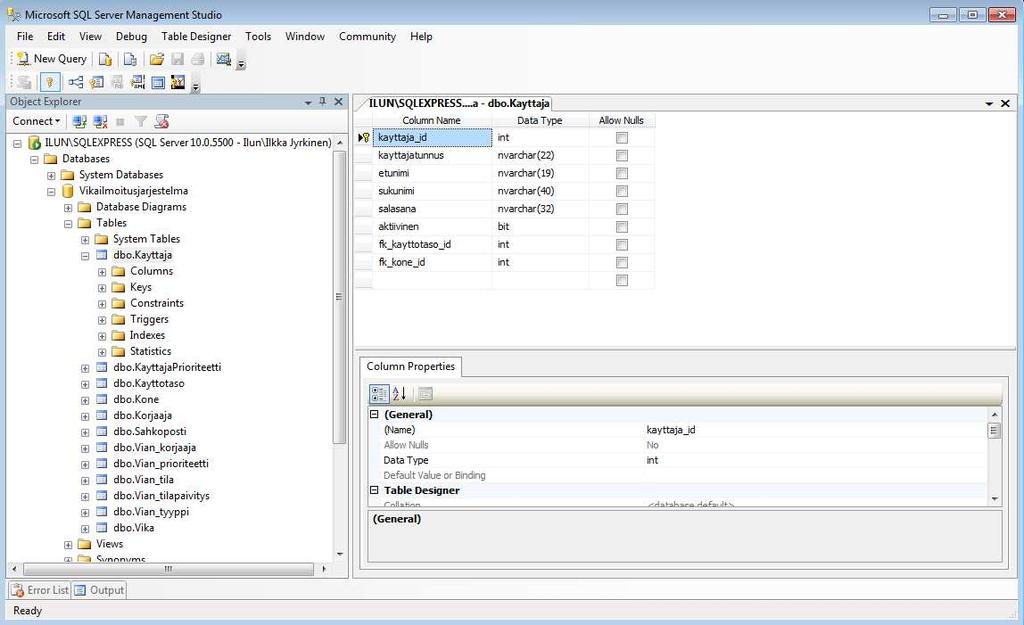Click the New Query toolbar button
The width and height of the screenshot is (1024, 625).
point(52,59)
